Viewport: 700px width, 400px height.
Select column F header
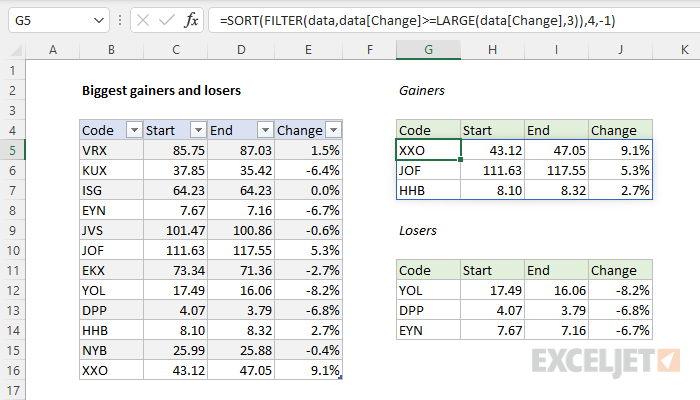pos(370,50)
